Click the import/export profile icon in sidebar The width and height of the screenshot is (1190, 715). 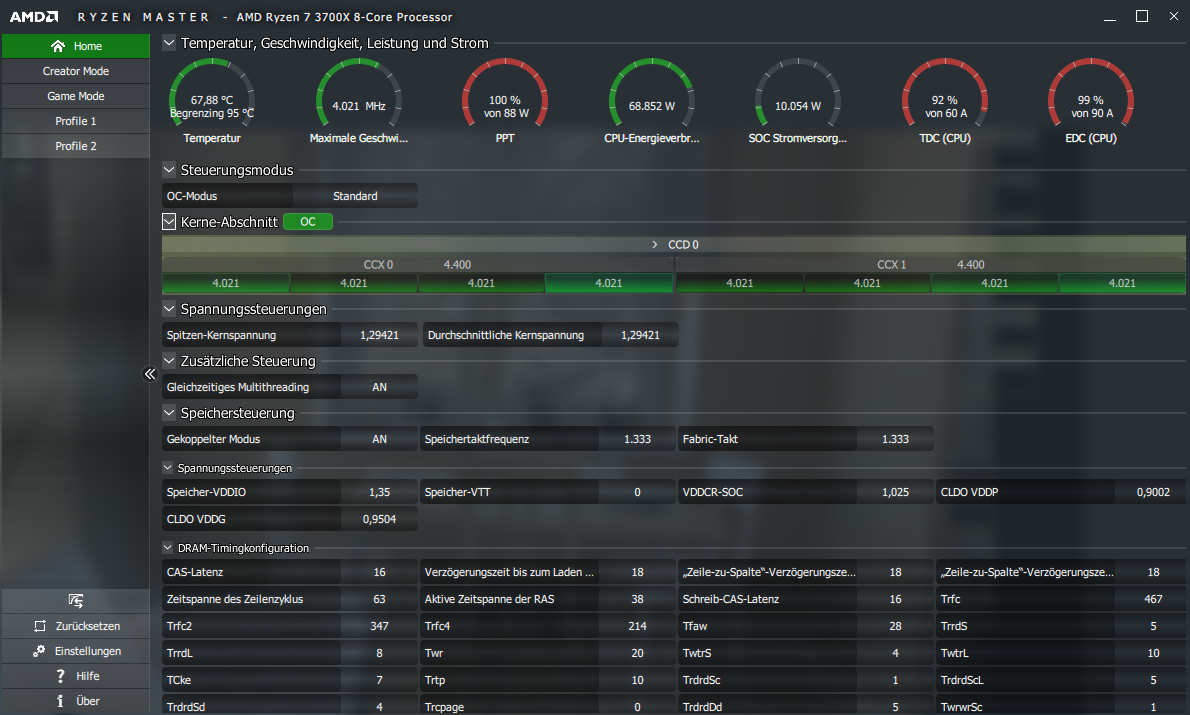click(x=76, y=600)
